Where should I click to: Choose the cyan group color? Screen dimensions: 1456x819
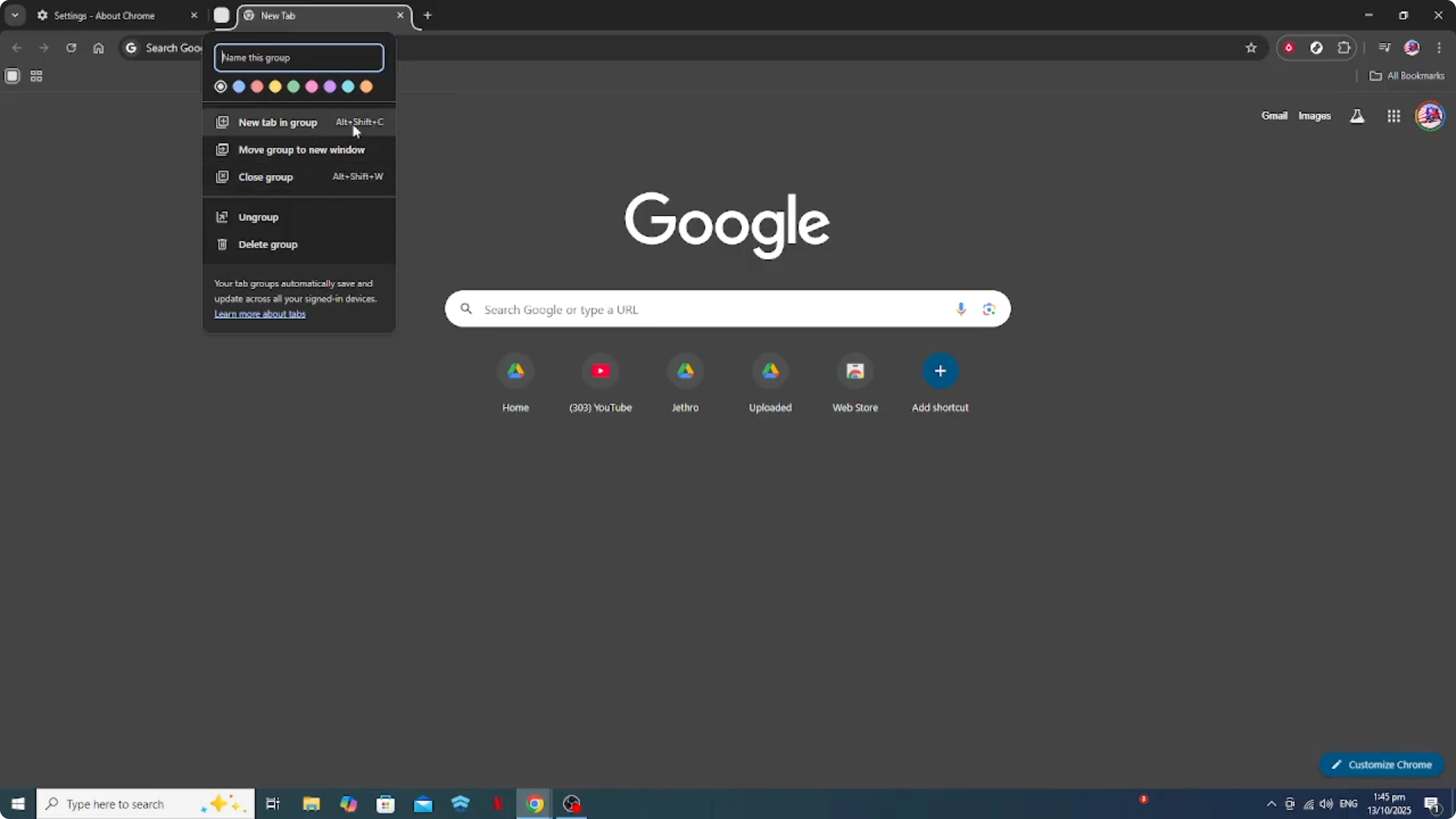[348, 87]
